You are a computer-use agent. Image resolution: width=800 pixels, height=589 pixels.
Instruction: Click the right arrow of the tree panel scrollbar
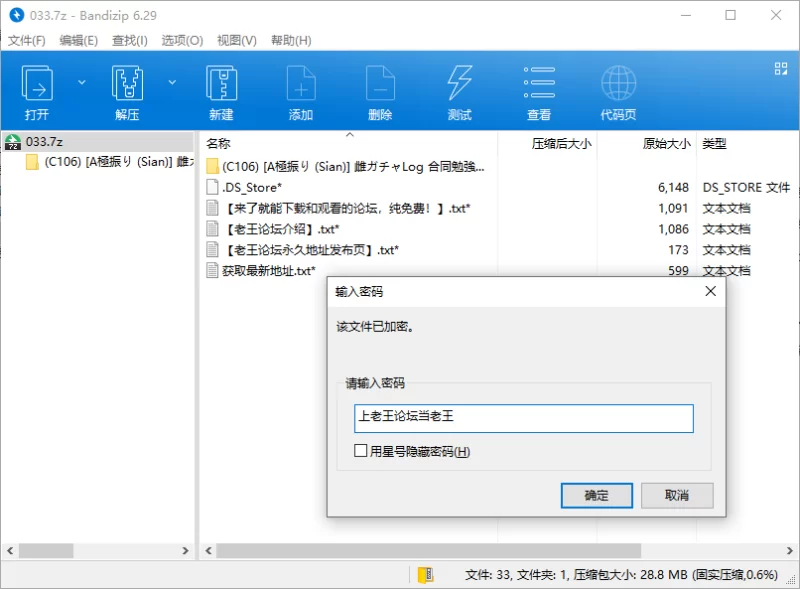pyautogui.click(x=185, y=551)
